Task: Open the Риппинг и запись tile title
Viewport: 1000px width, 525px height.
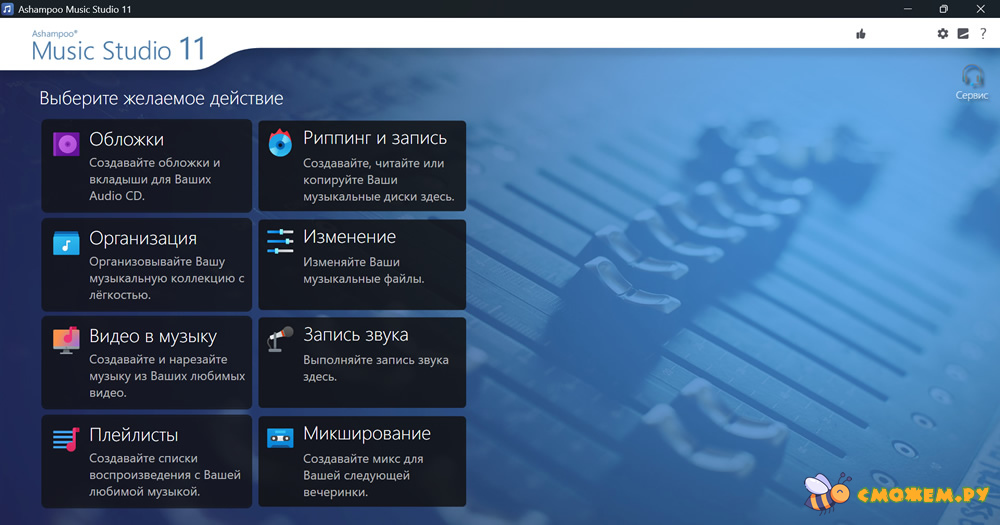Action: [x=375, y=138]
